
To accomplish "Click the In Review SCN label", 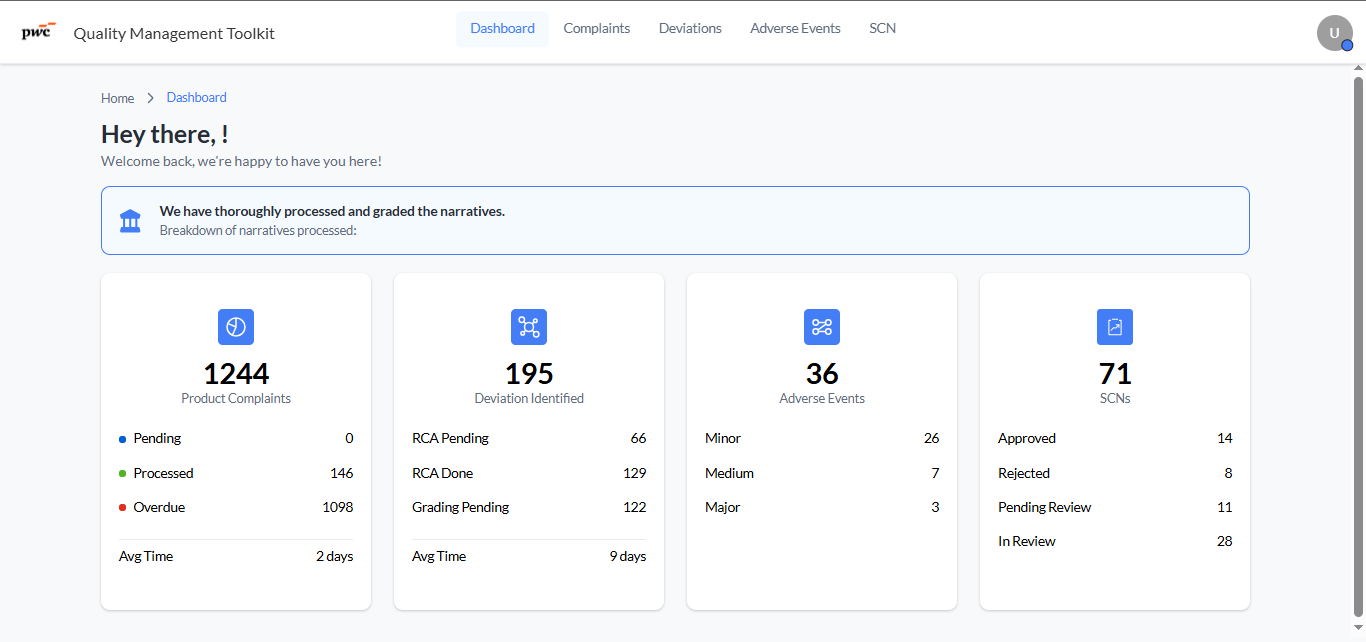I will click(x=1027, y=541).
